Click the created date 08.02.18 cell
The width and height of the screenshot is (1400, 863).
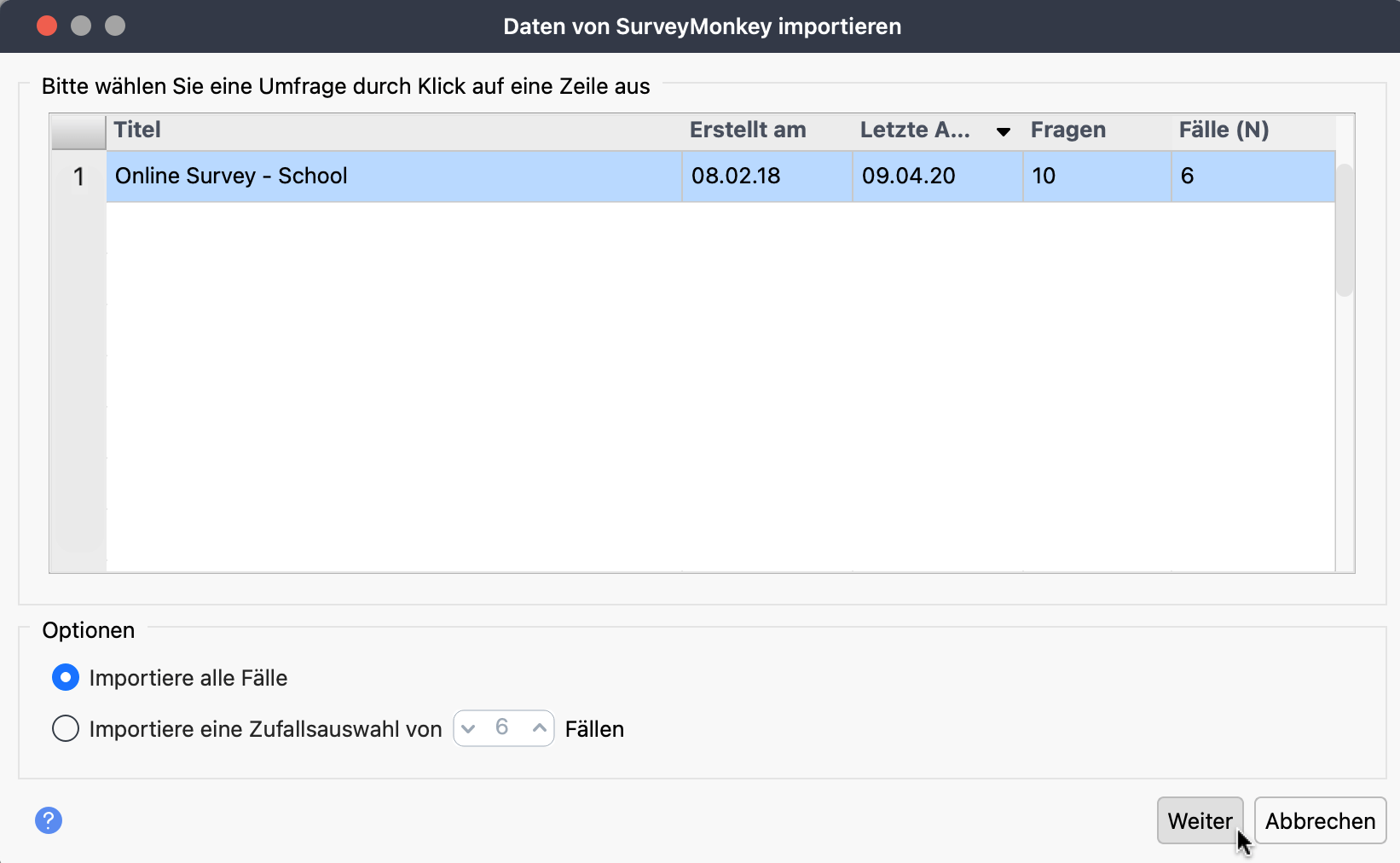click(767, 177)
